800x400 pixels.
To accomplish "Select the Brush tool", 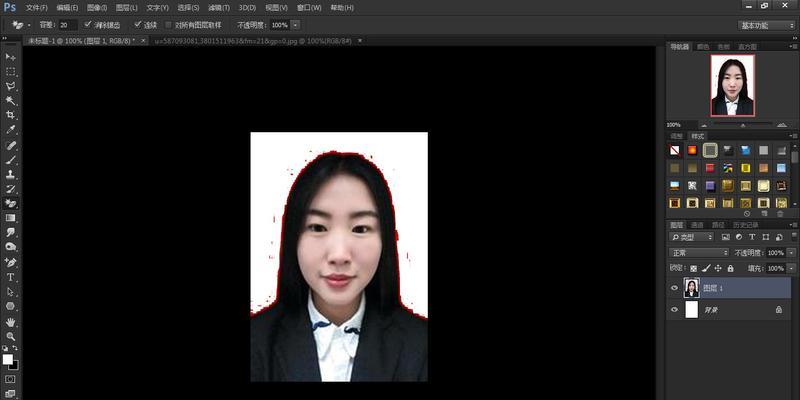I will pos(10,160).
